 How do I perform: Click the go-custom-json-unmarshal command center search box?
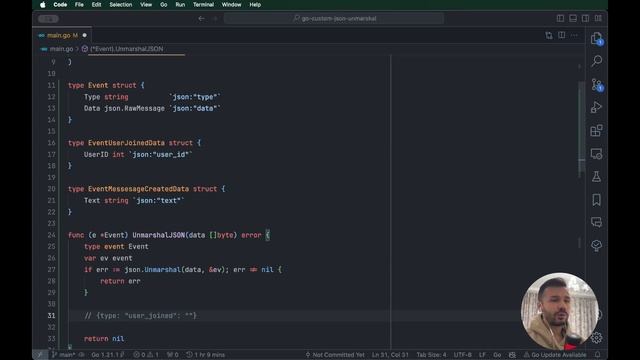tap(334, 18)
